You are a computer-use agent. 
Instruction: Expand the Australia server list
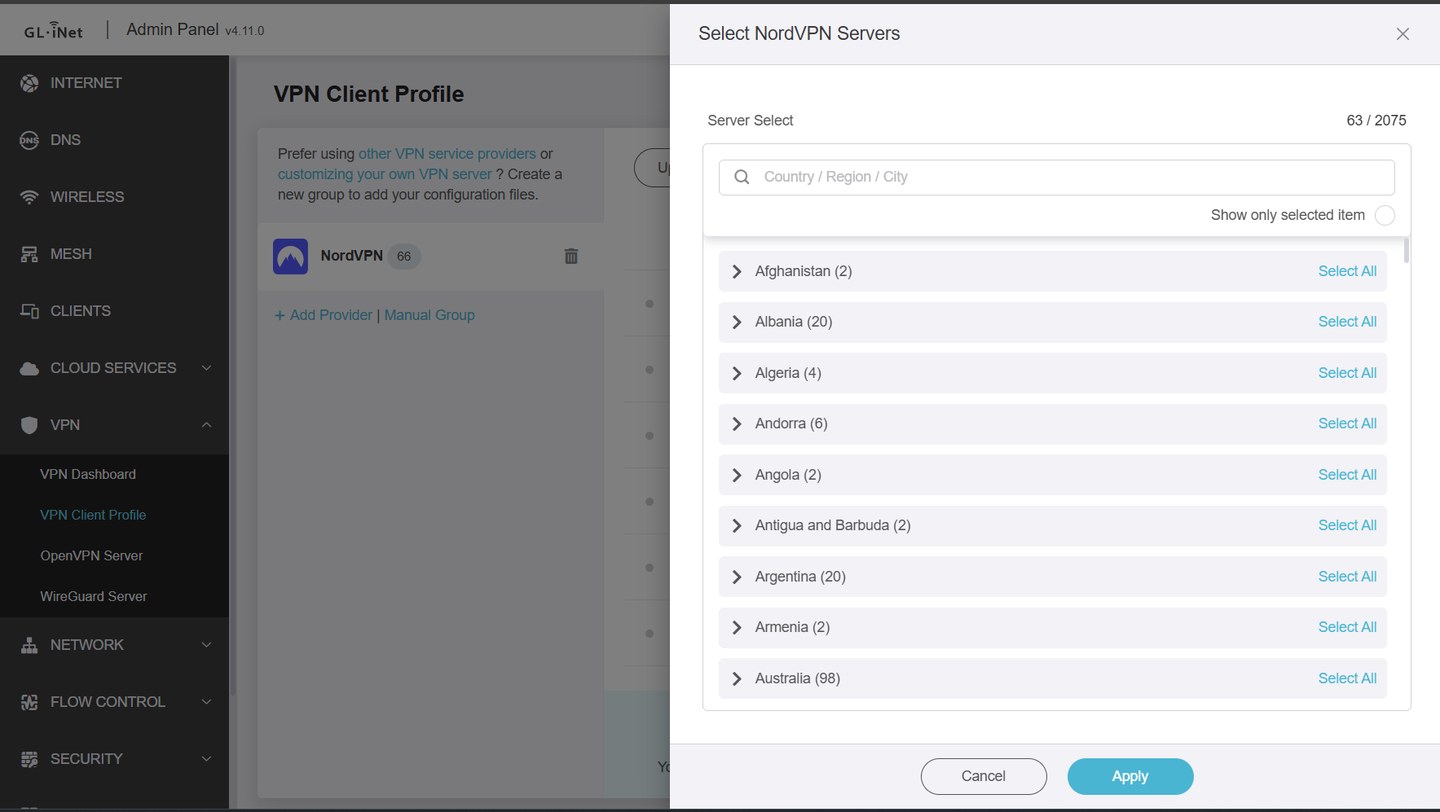tap(737, 679)
